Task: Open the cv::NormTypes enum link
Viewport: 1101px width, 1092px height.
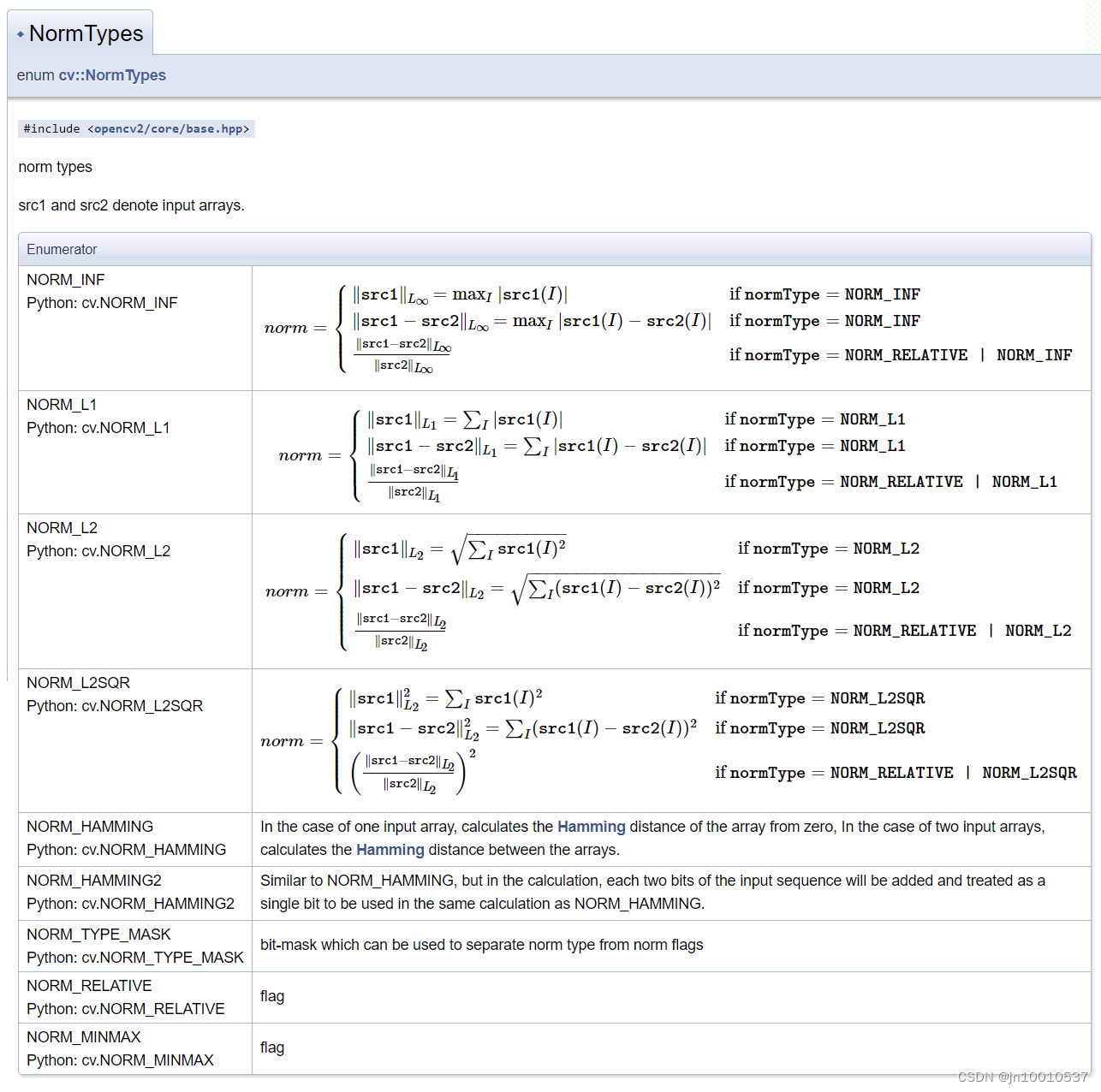Action: [x=112, y=75]
